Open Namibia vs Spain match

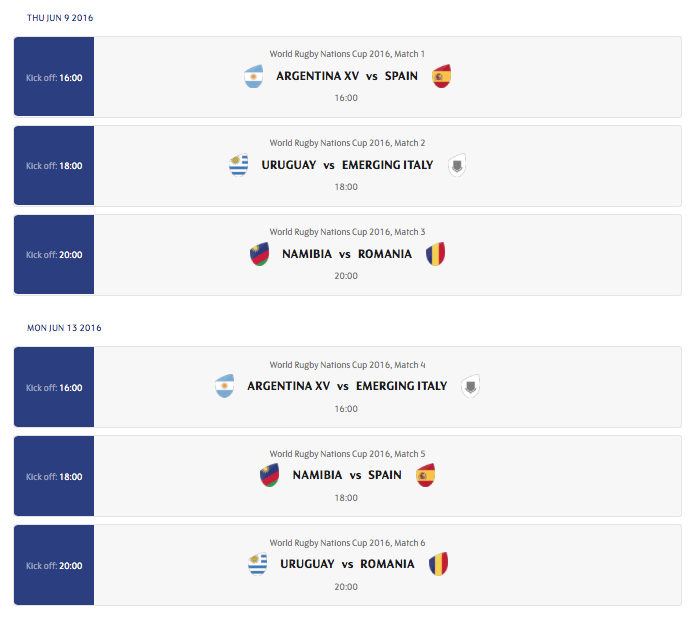[x=347, y=475]
